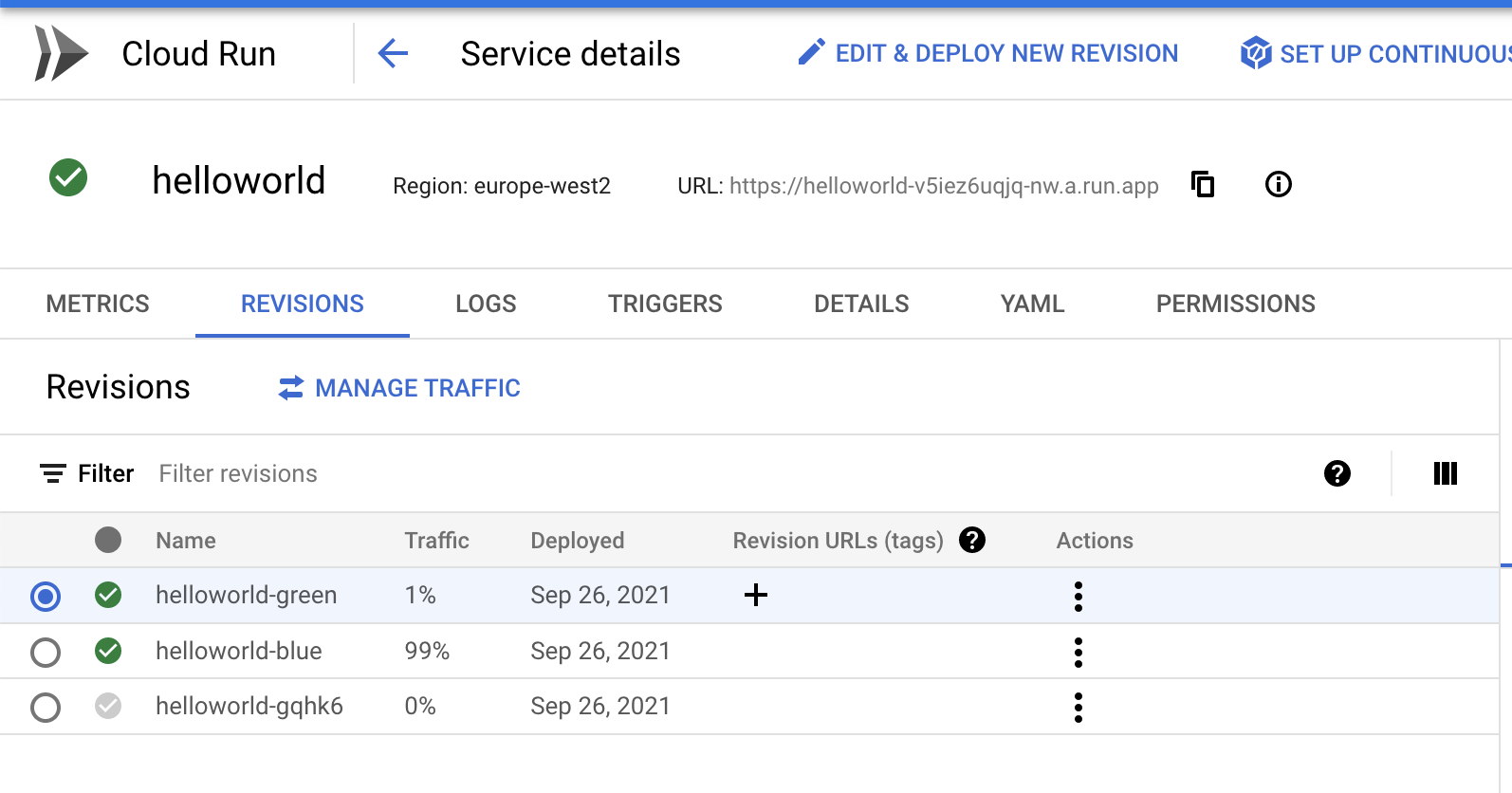This screenshot has width=1512, height=793.
Task: Select the helloworld-blue revision radio button
Action: click(x=46, y=652)
